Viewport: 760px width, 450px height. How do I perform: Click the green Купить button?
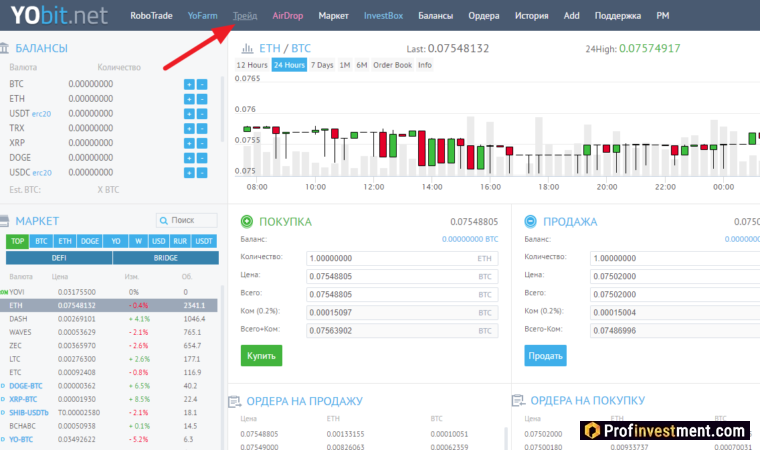coord(261,355)
